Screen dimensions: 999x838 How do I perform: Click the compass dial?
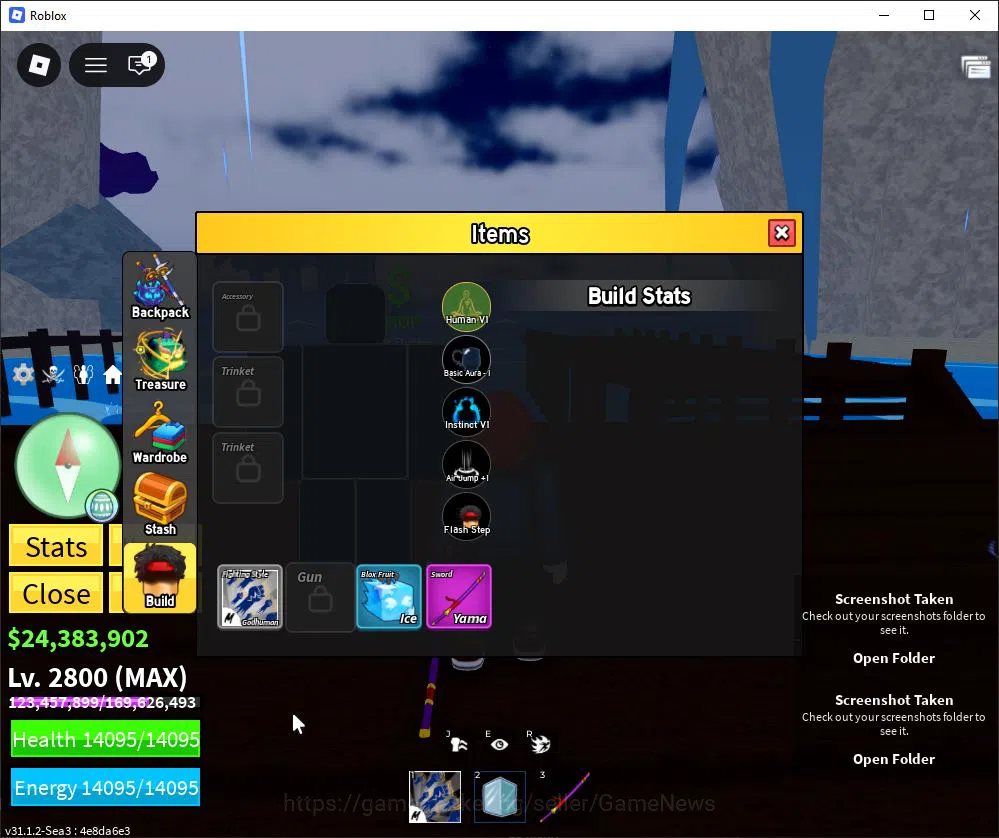tap(68, 465)
